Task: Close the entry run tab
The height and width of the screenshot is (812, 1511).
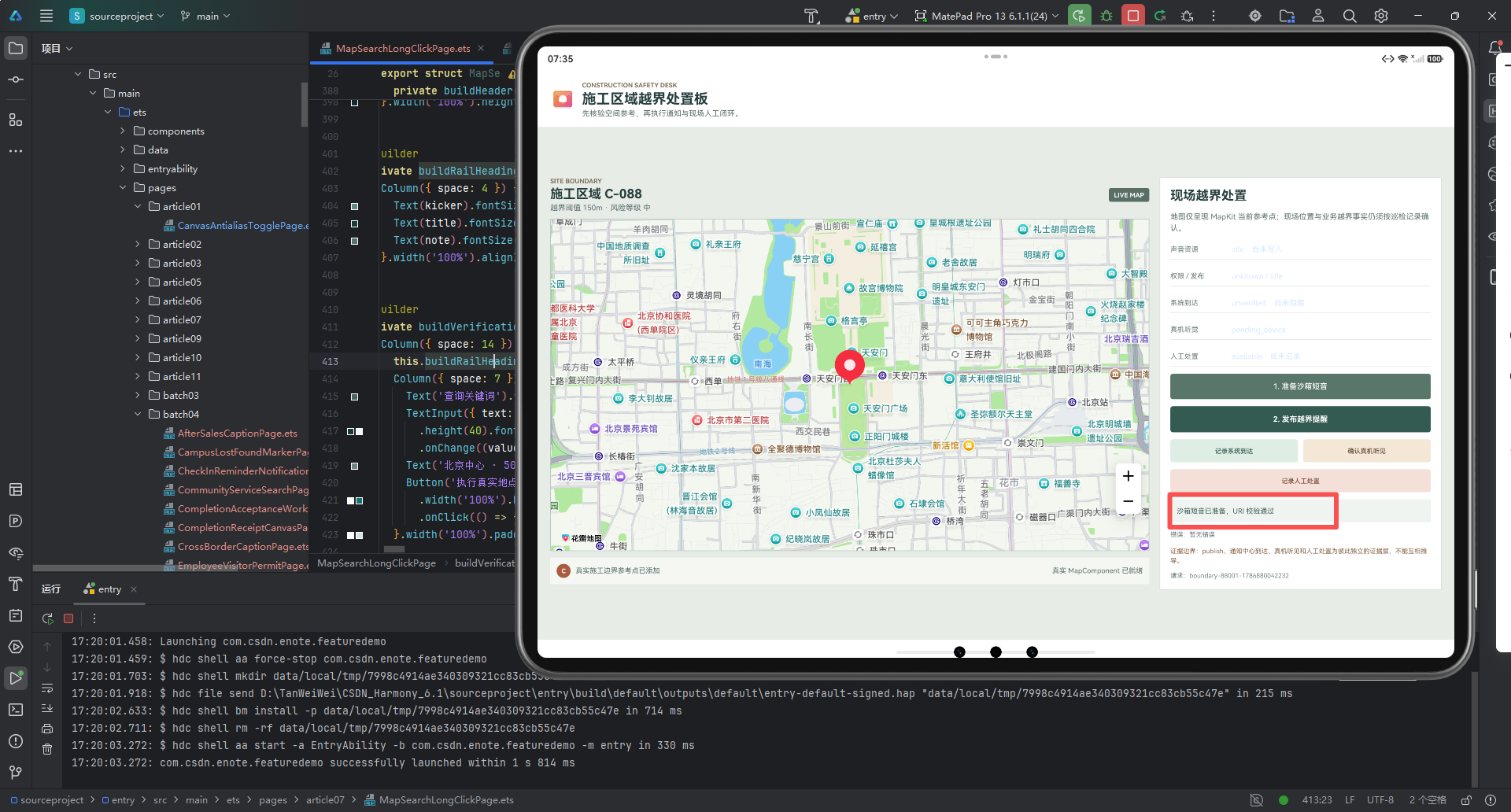Action: point(134,589)
